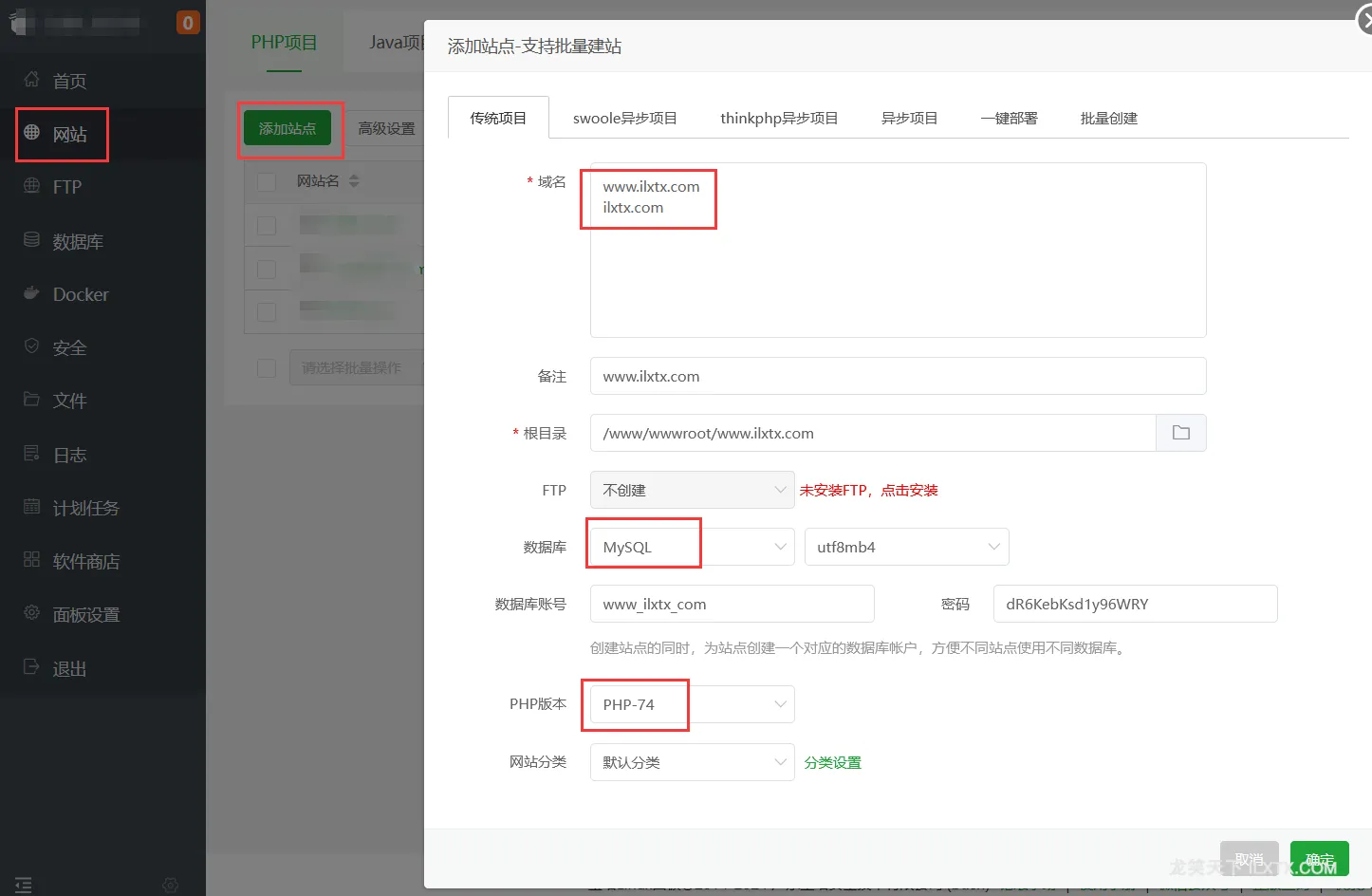This screenshot has width=1372, height=896.
Task: Switch to the 异步项目 tab
Action: pyautogui.click(x=909, y=118)
